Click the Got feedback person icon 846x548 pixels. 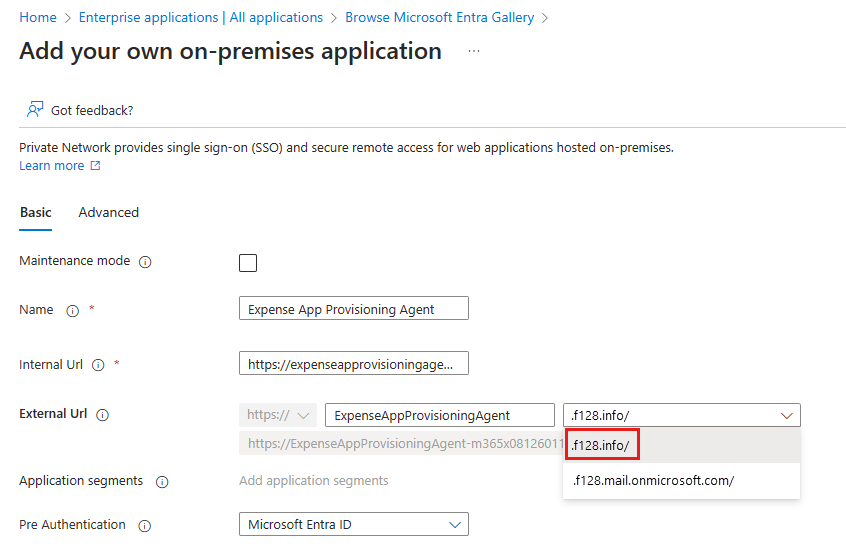[35, 109]
